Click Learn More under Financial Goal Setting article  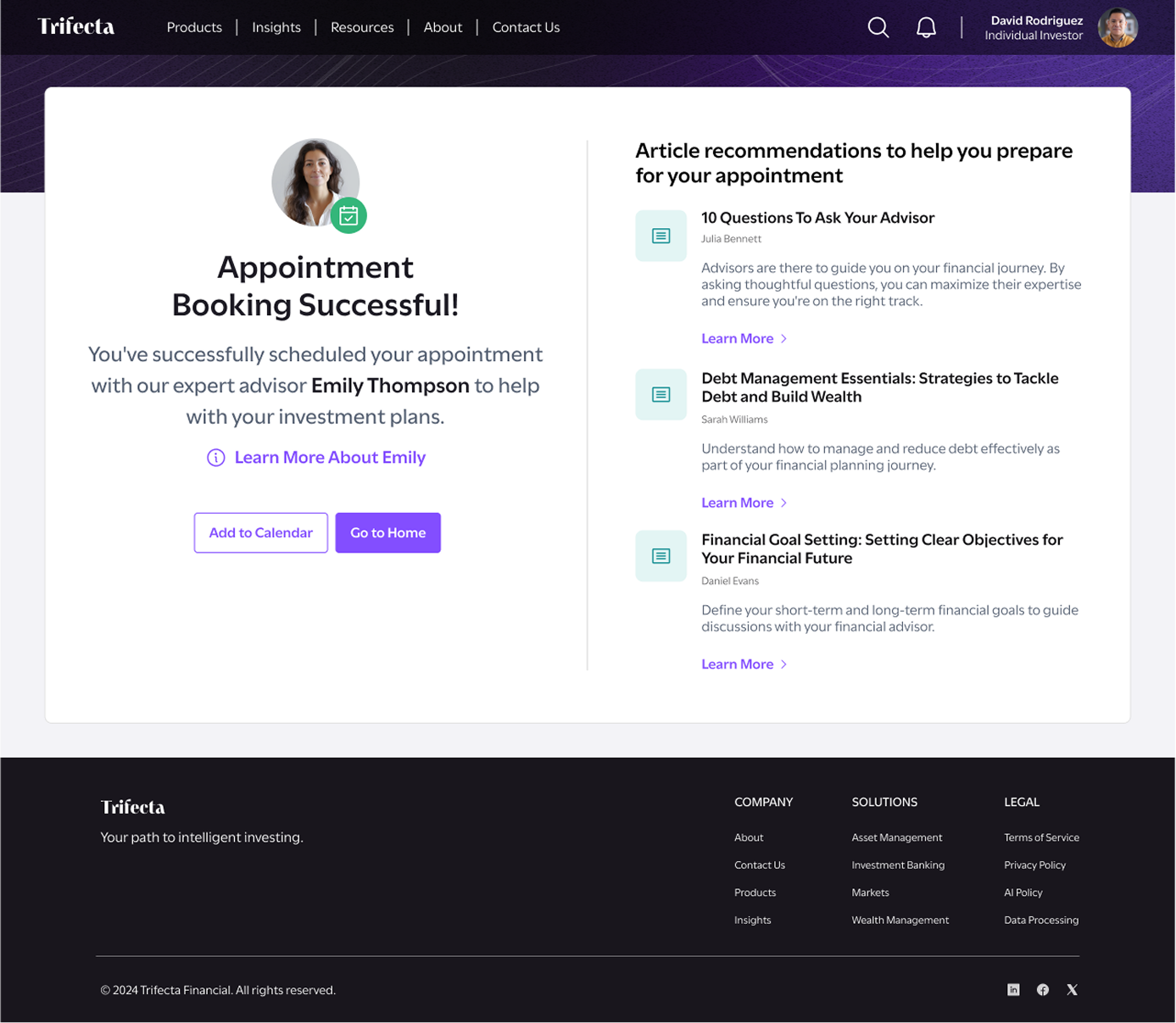tap(744, 664)
